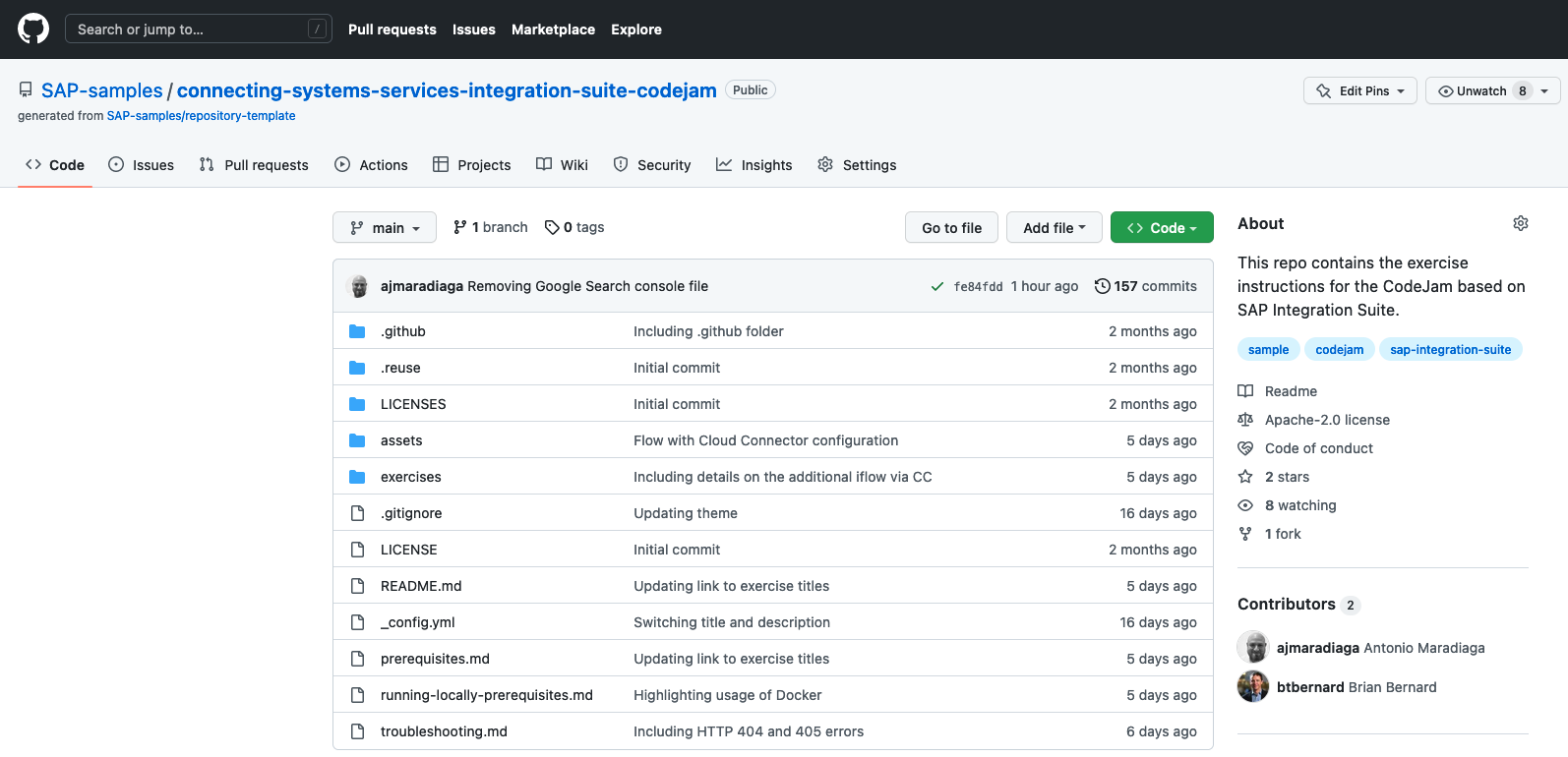
Task: Open the exercises folder name link
Action: point(410,477)
